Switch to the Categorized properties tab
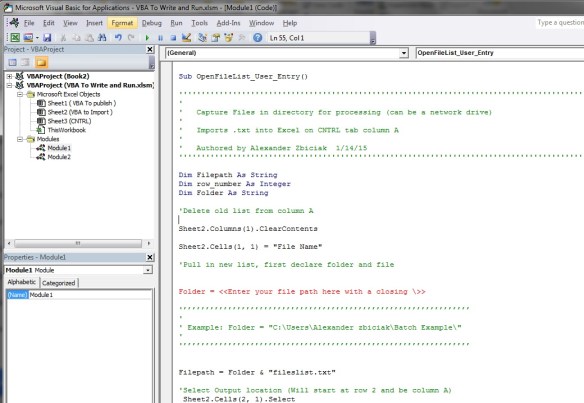The image size is (584, 403). 58,283
